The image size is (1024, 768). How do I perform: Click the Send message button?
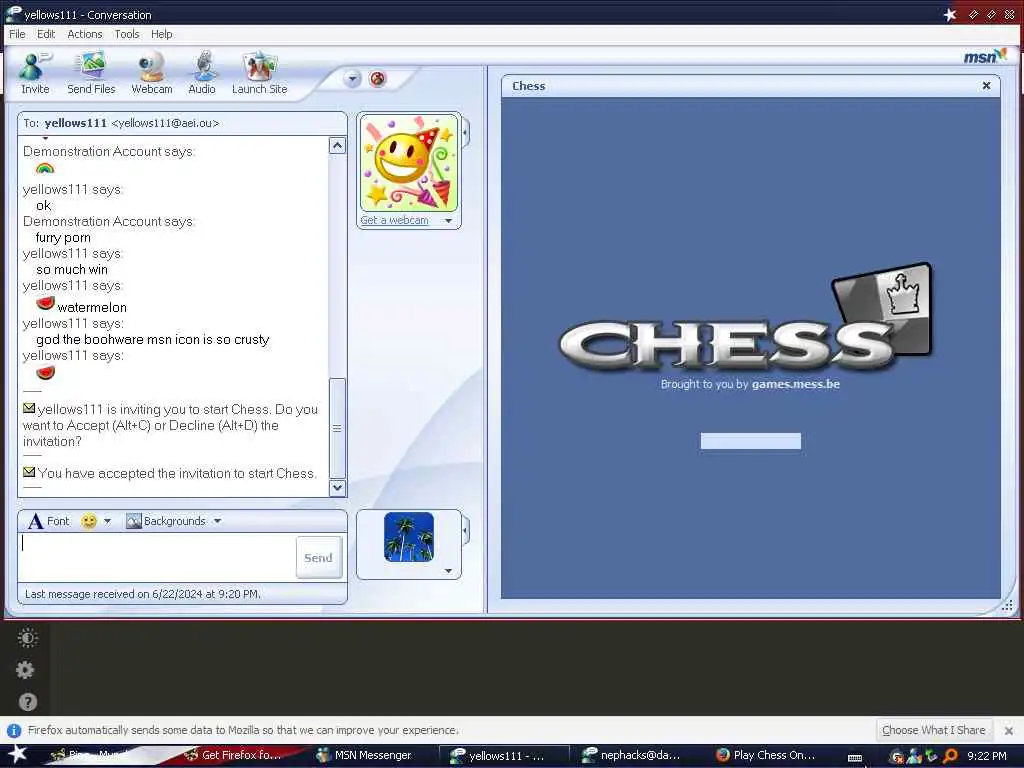(319, 558)
